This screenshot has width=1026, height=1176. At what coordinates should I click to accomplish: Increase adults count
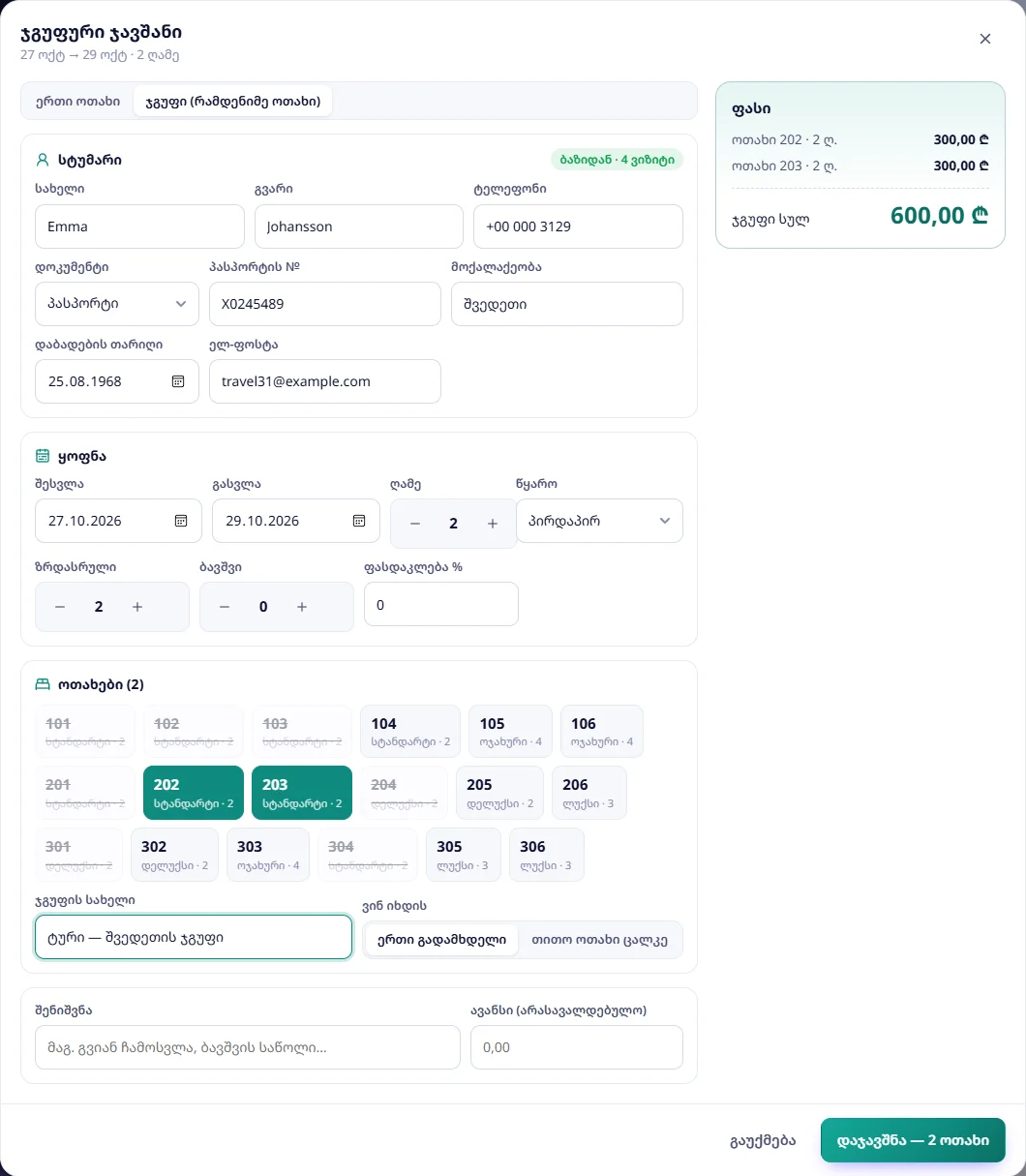137,607
